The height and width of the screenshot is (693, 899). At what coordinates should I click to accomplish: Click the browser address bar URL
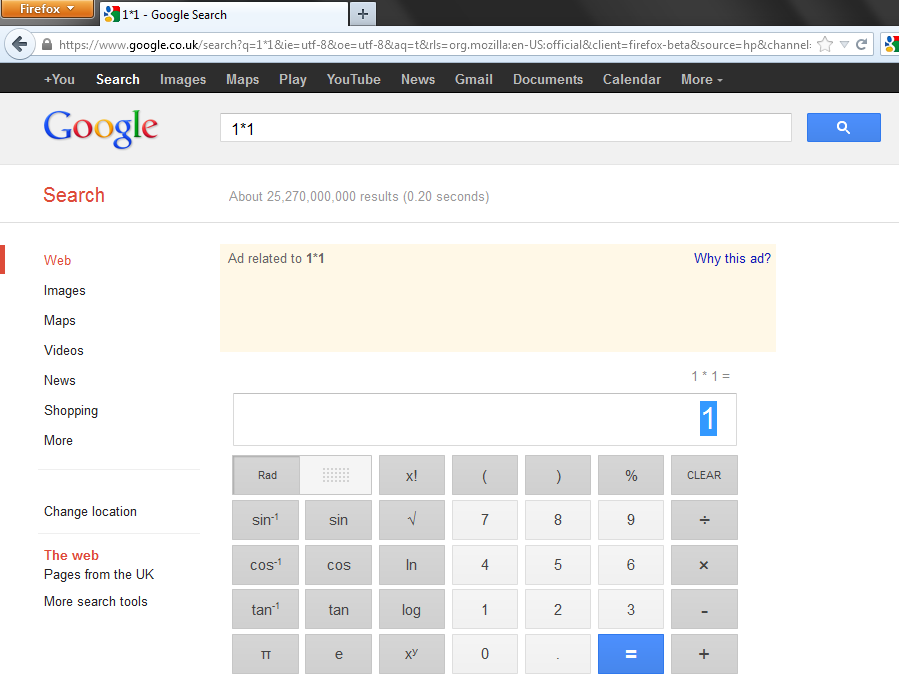[x=435, y=45]
